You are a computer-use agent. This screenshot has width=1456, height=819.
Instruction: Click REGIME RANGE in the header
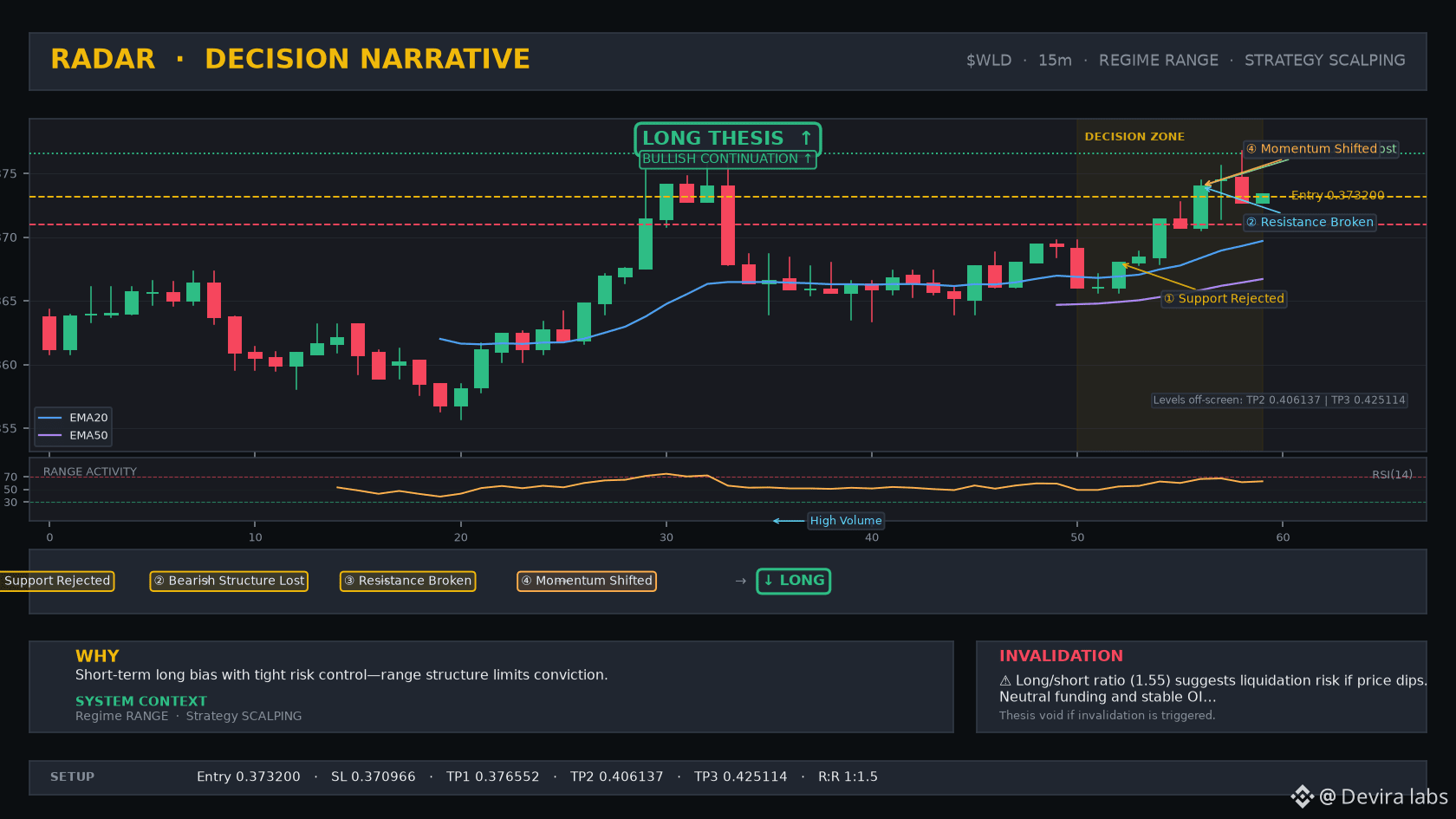[1159, 61]
